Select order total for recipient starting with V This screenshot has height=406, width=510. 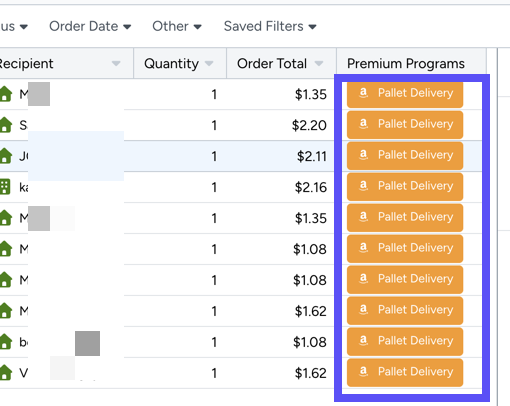(311, 373)
